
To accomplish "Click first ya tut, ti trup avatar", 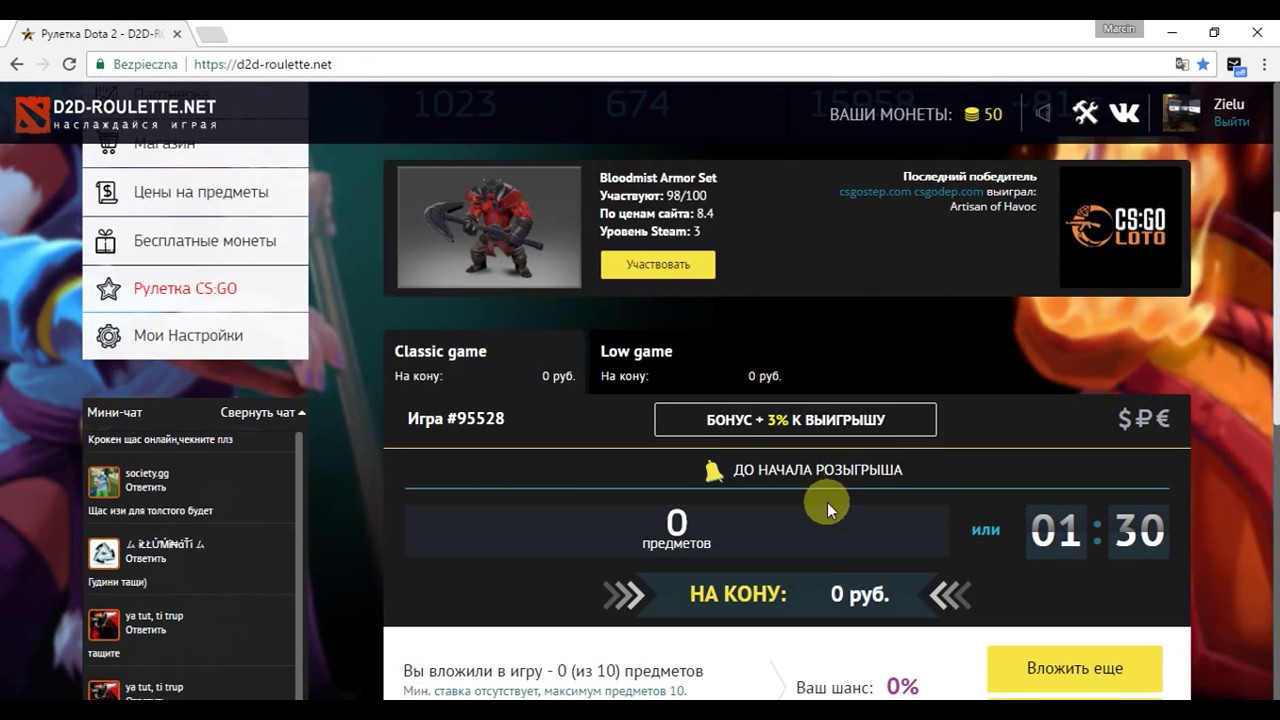I will click(104, 625).
